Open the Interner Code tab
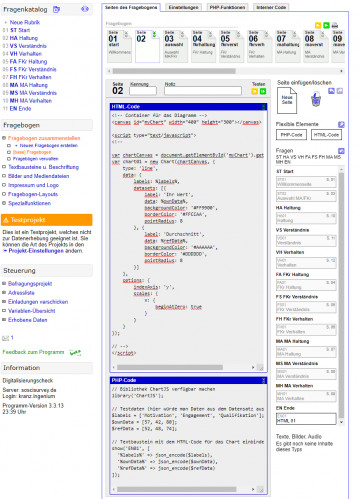This screenshot has width=361, height=499. tap(271, 7)
